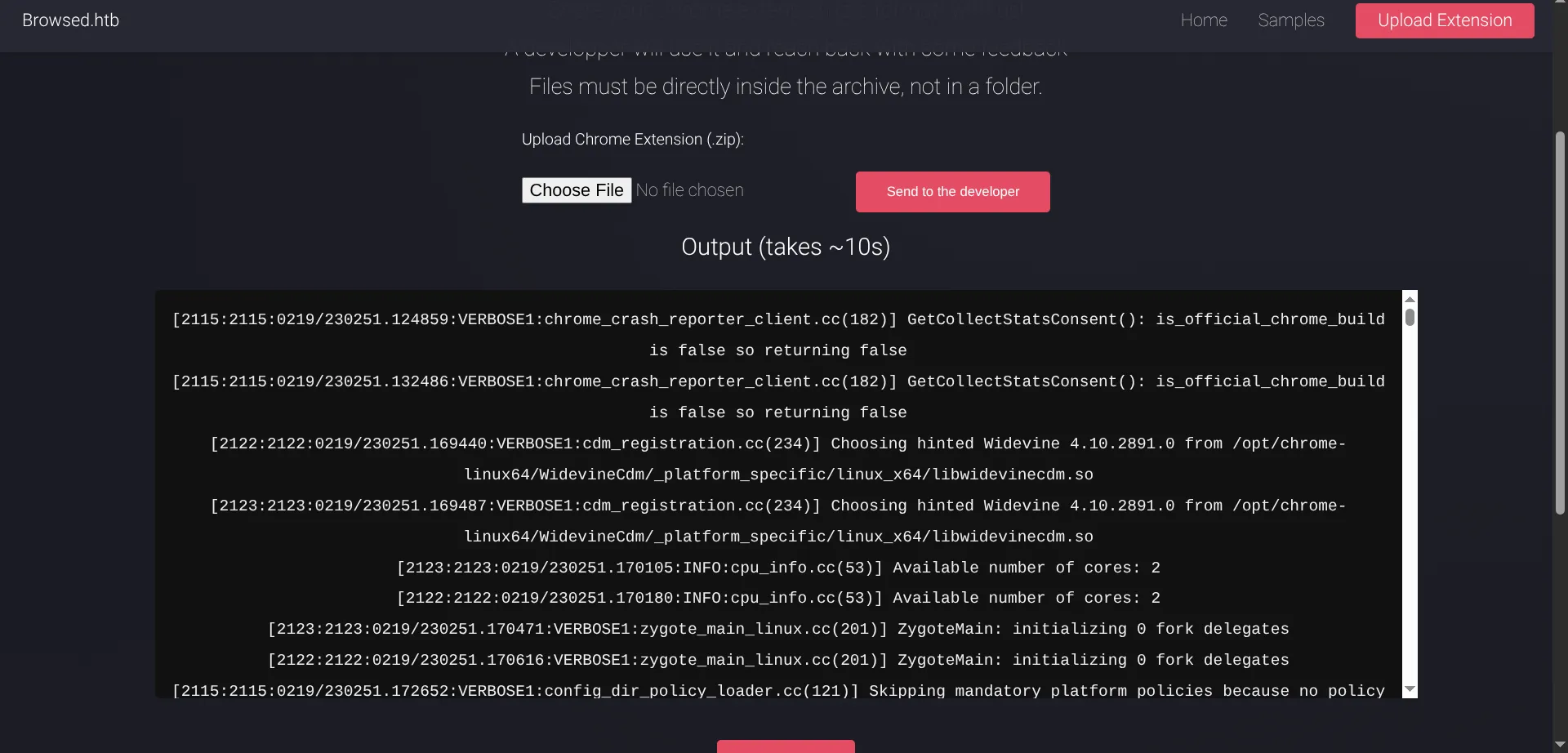The width and height of the screenshot is (1568, 753).
Task: Click the config_dir_policy_loader log line
Action: (778, 691)
